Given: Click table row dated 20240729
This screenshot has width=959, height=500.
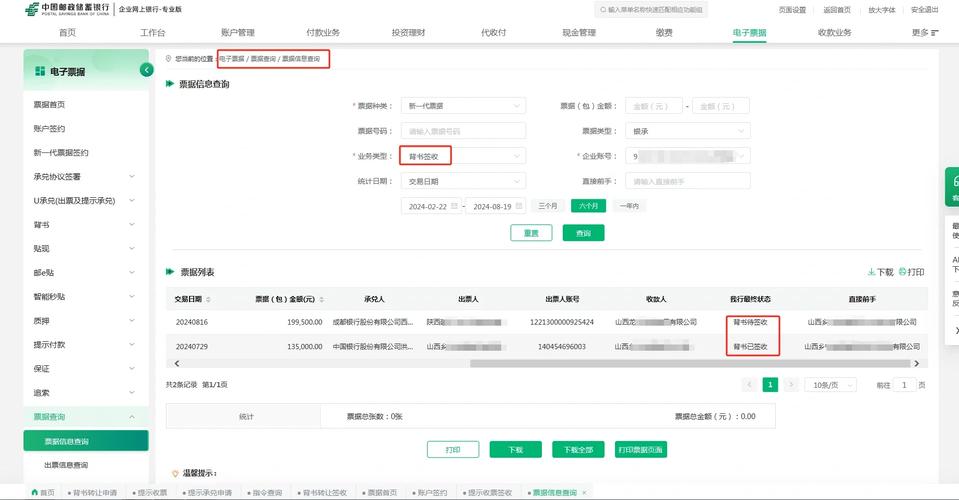Looking at the screenshot, I should point(547,347).
